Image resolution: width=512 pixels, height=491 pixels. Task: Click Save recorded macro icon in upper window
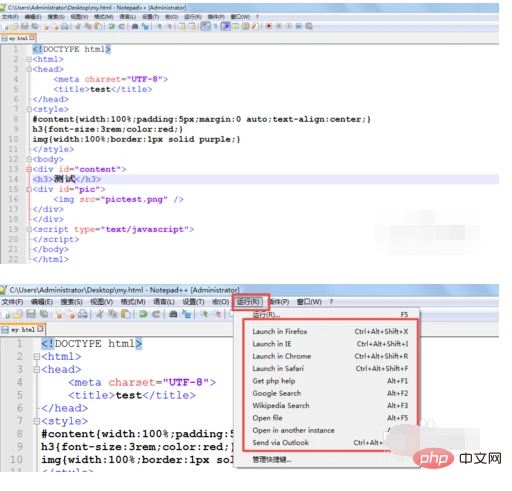(309, 26)
